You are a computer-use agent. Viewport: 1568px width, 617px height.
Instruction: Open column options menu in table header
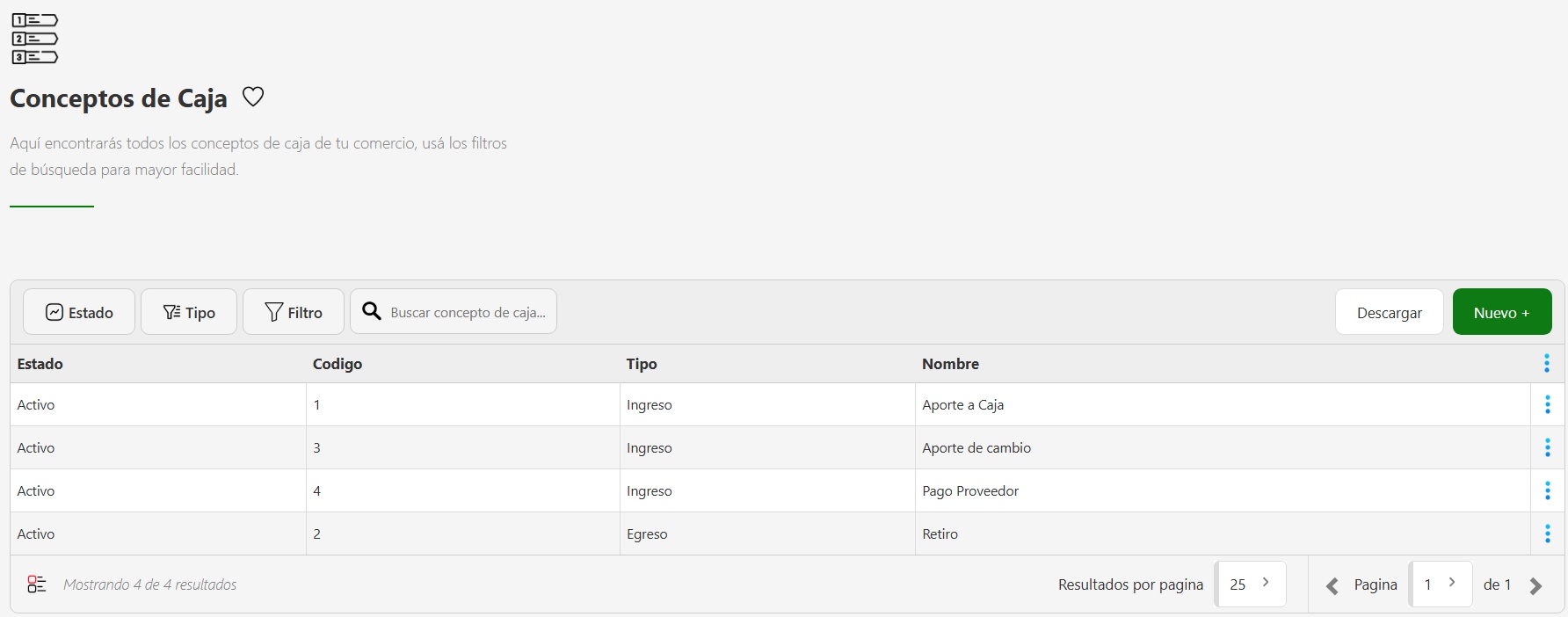tap(1546, 363)
